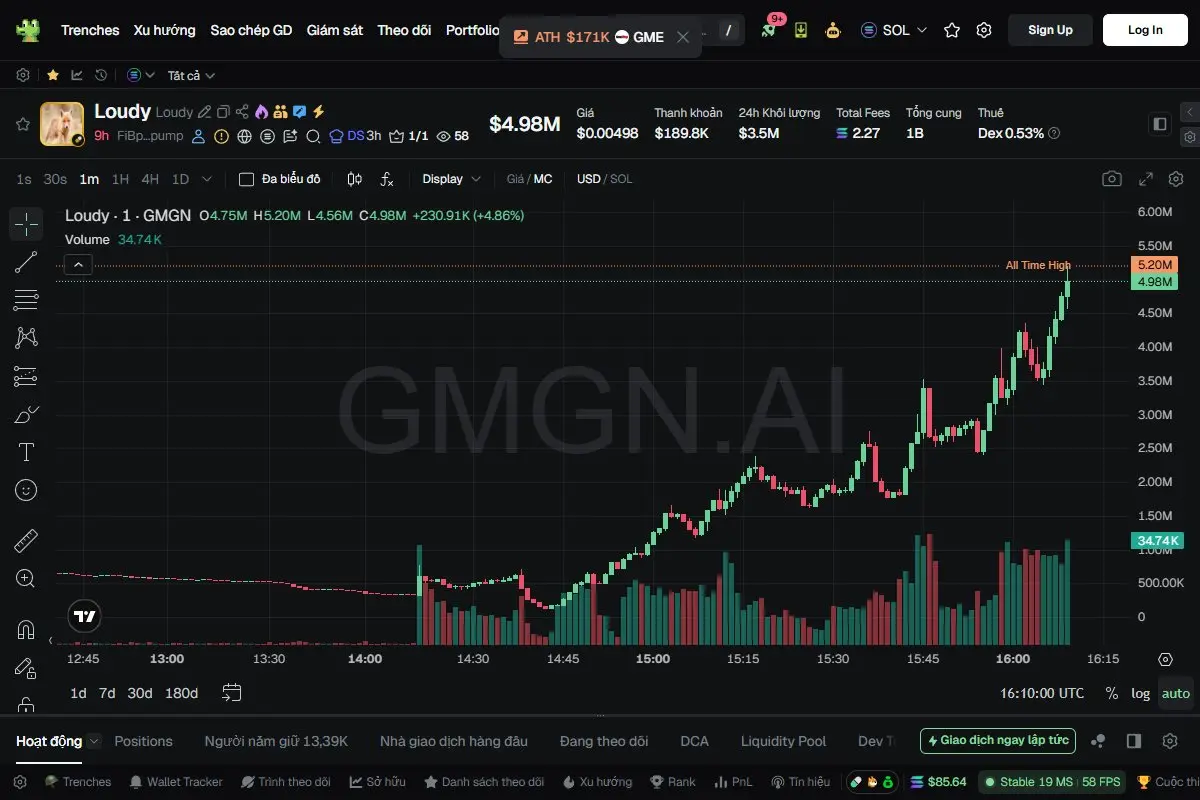This screenshot has height=800, width=1200.
Task: Open the website globe icon for Loudy
Action: click(244, 136)
